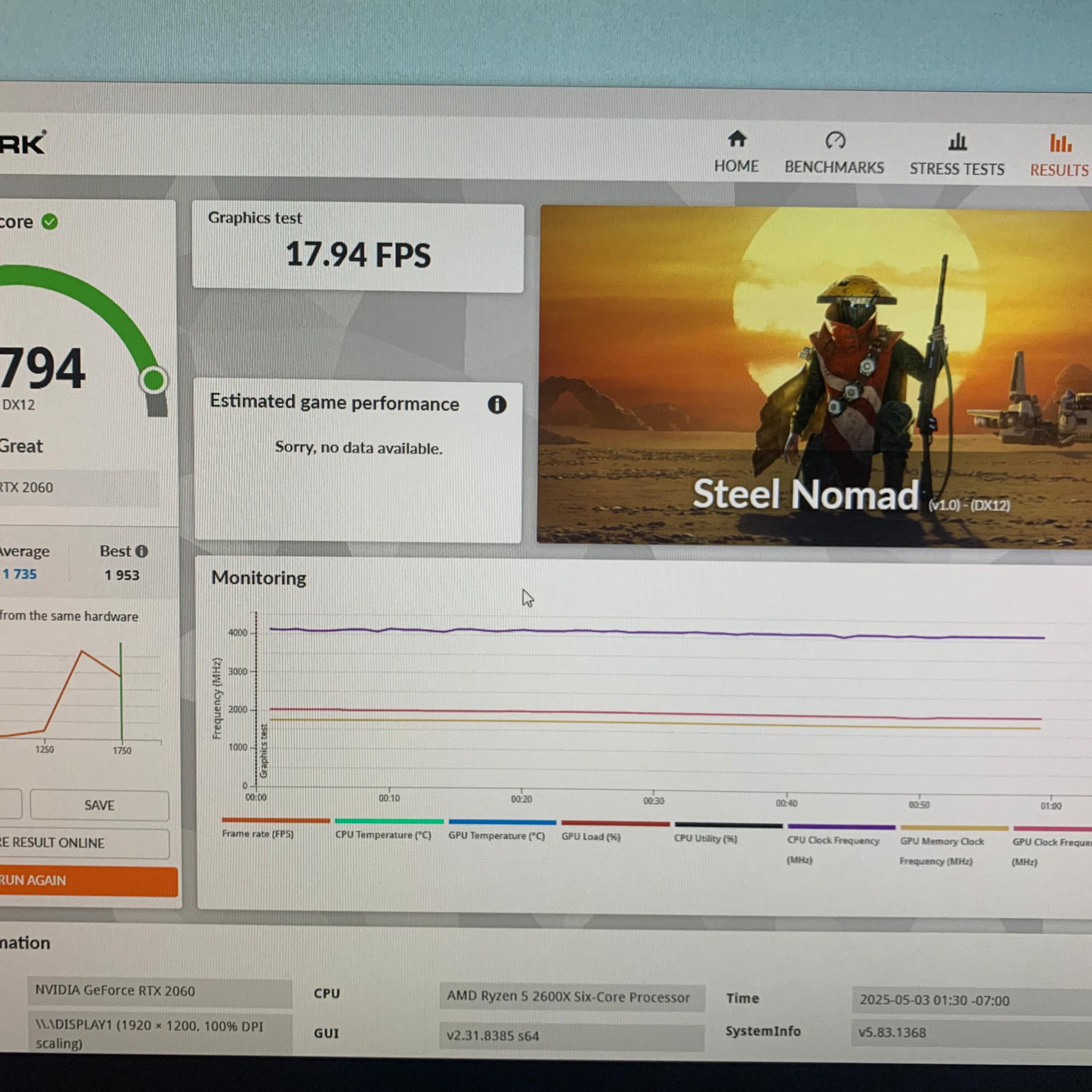The image size is (1092, 1092).
Task: Click the green score gauge knob
Action: pos(153,380)
